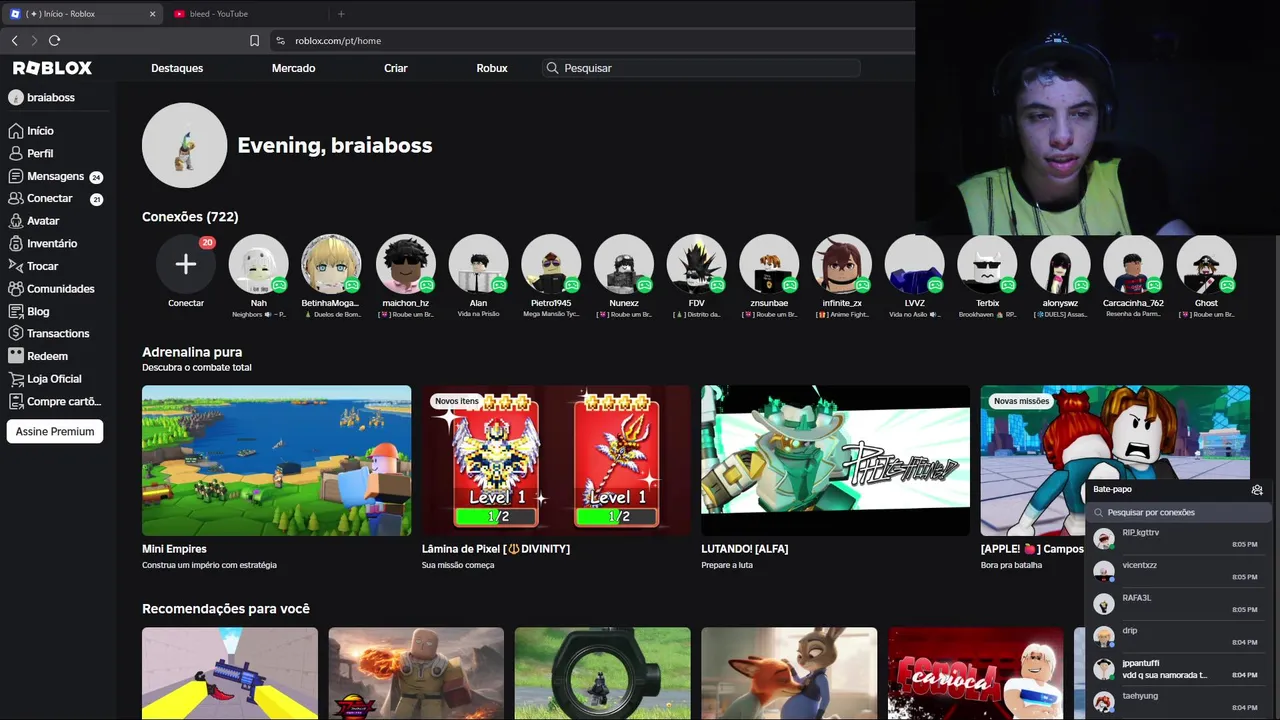This screenshot has width=1280, height=720.
Task: Reload the page
Action: tap(54, 40)
